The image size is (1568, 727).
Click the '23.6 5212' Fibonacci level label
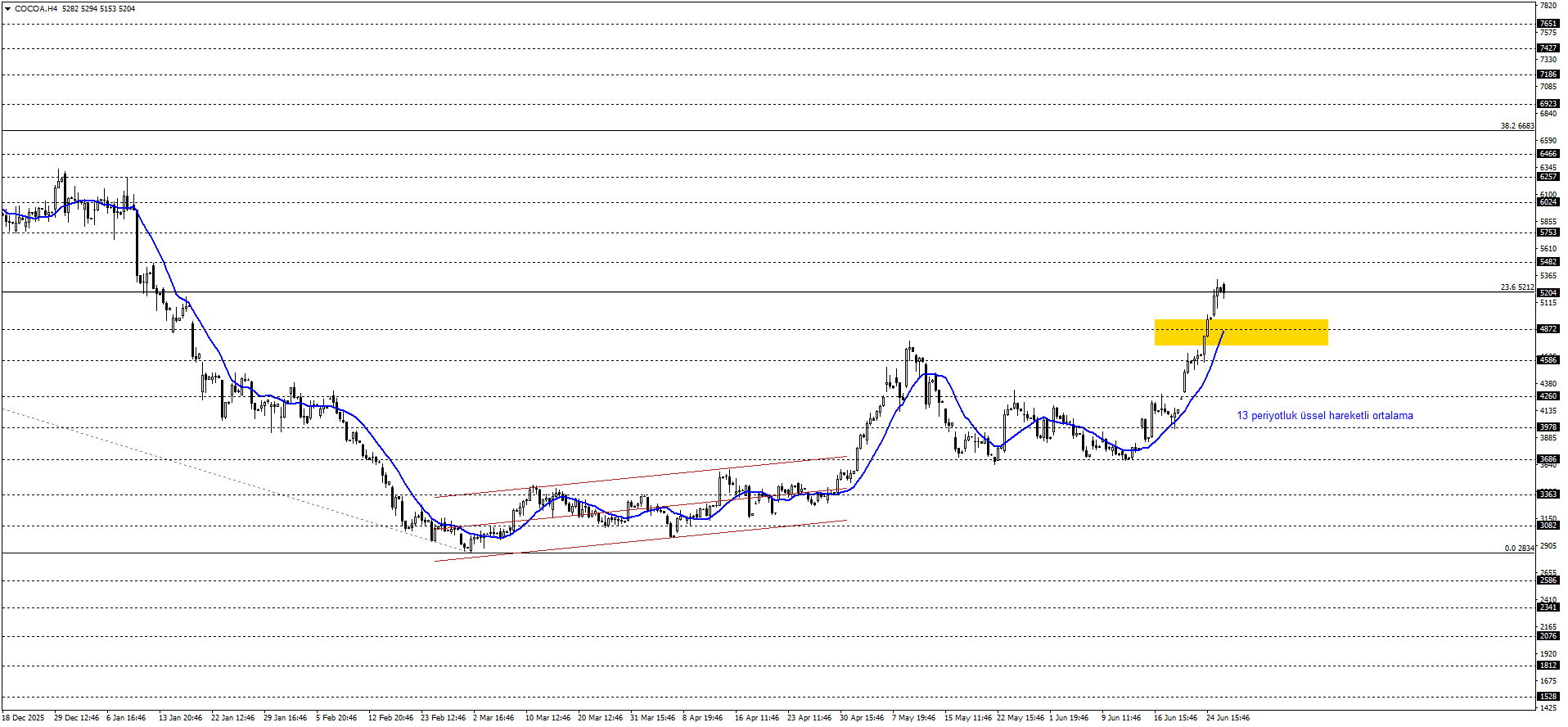pos(1517,287)
